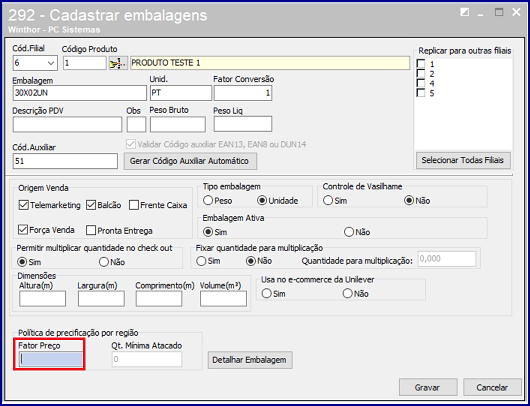The image size is (530, 406).
Task: Focus the Volume(m³) field
Action: (x=223, y=299)
